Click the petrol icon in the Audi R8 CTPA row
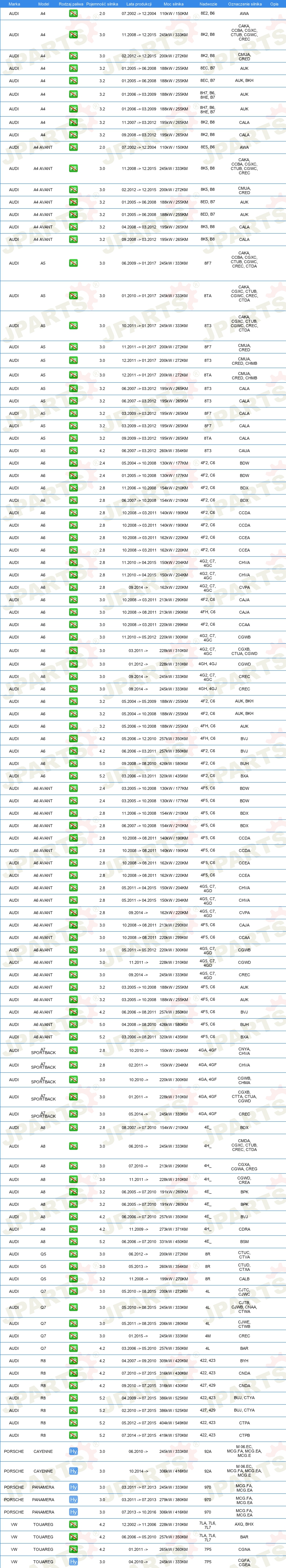Image resolution: width=286 pixels, height=1568 pixels. (x=73, y=1423)
